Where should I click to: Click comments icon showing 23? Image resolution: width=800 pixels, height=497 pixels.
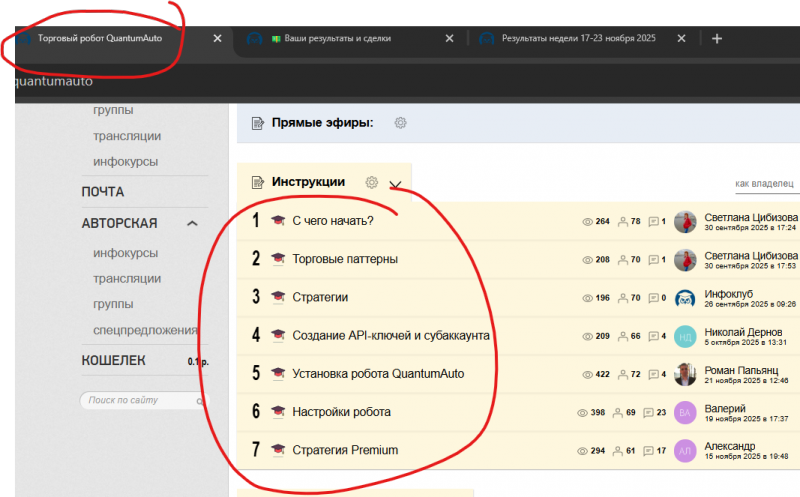pos(648,412)
